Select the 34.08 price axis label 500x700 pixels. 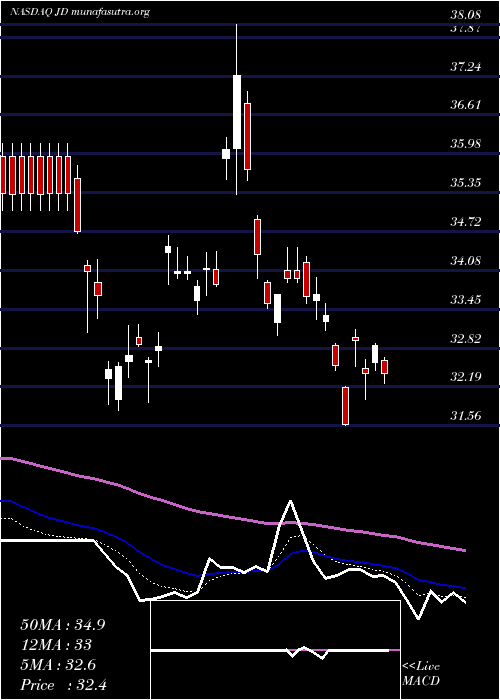point(466,260)
